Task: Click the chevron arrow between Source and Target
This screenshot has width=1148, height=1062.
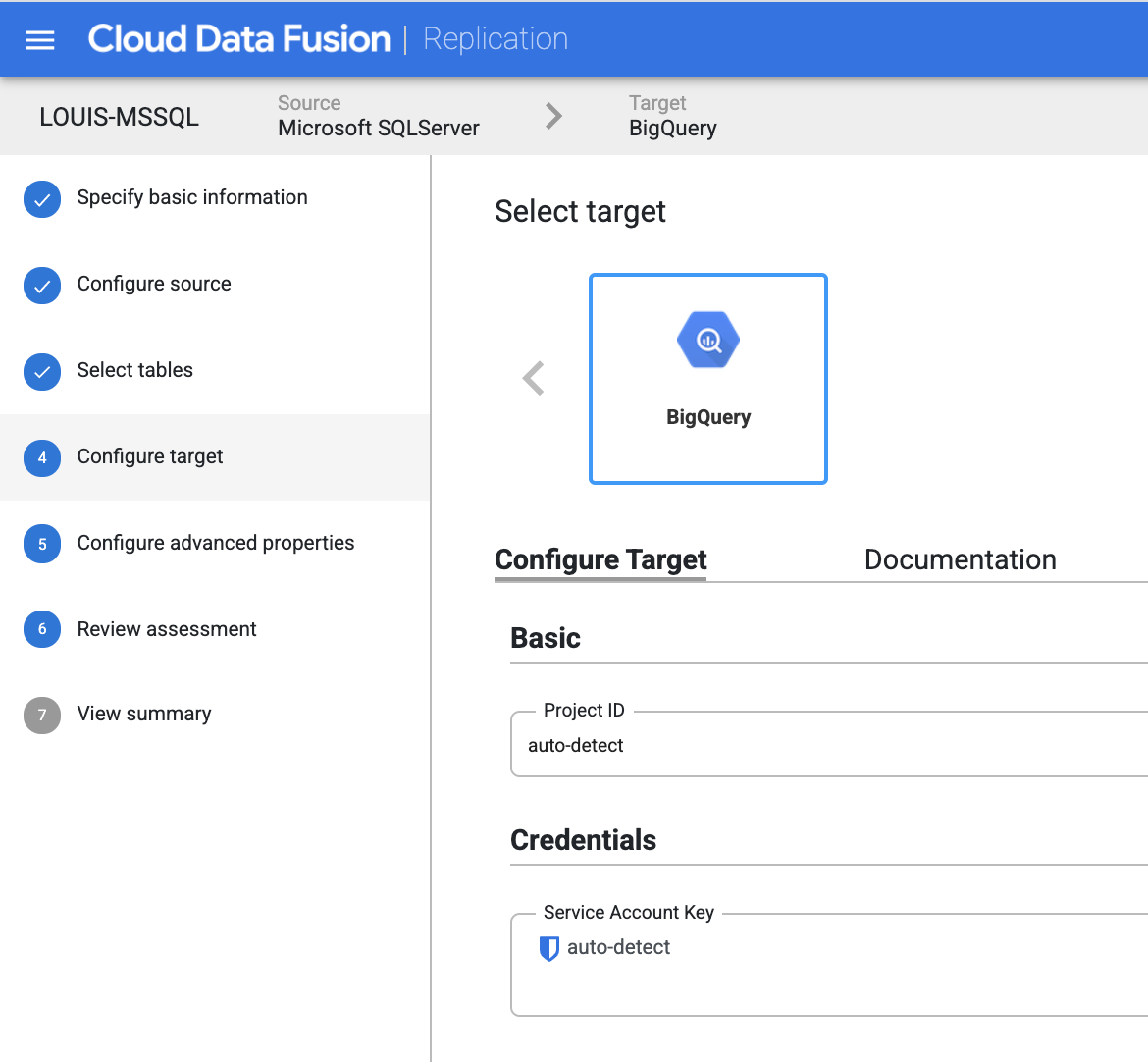Action: tap(554, 116)
